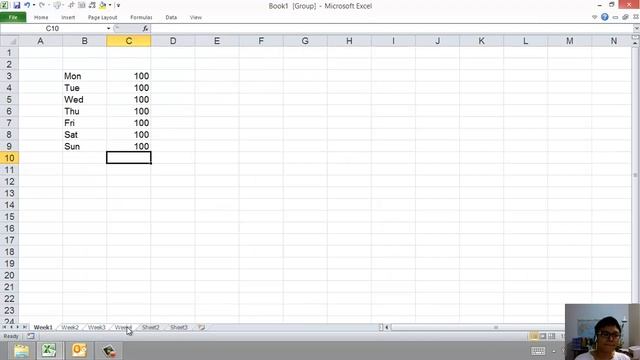Click cell containing Sun
640x360 pixels.
point(84,146)
